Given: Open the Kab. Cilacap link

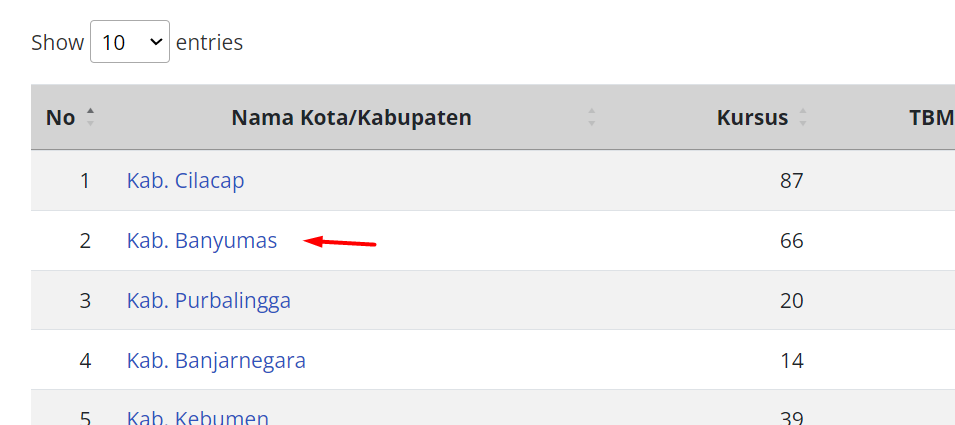Looking at the screenshot, I should (185, 181).
